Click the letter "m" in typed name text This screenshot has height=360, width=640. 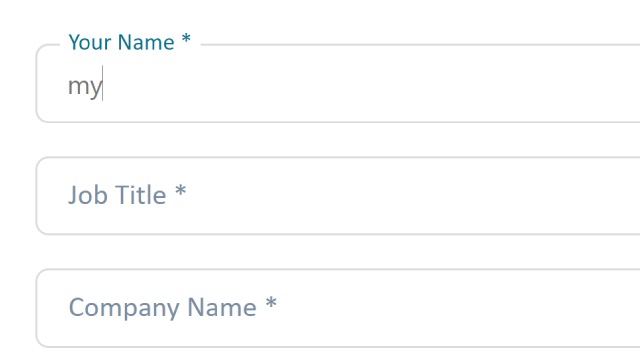click(78, 87)
